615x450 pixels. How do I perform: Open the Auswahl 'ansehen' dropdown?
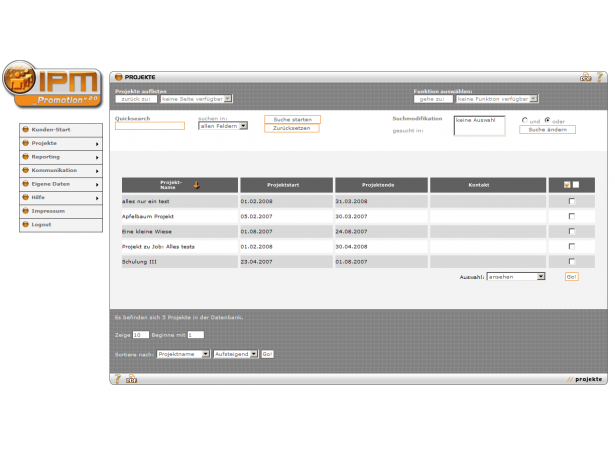click(515, 277)
